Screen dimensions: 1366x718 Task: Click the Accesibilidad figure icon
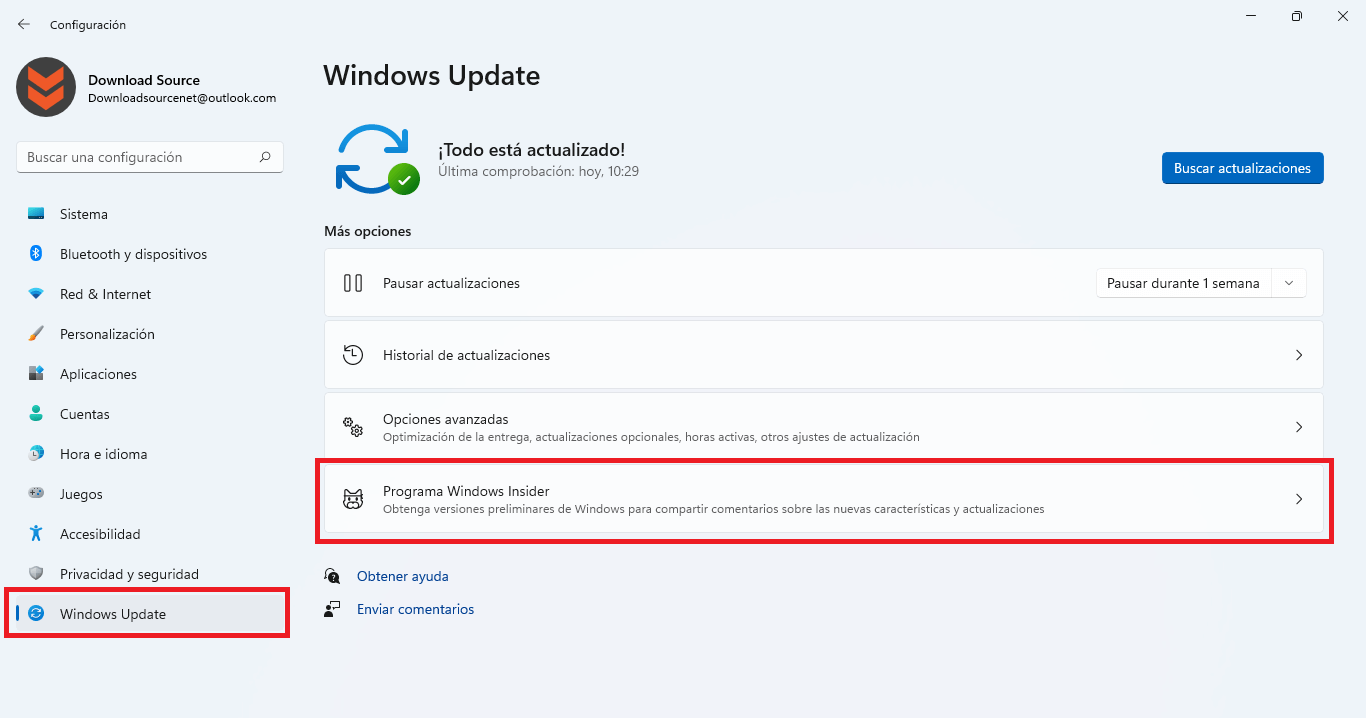[x=36, y=534]
